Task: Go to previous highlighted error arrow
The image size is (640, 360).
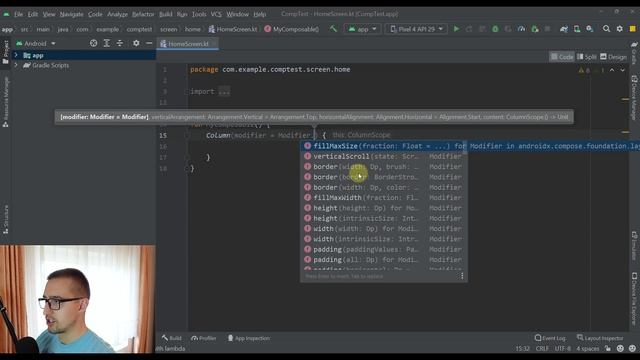Action: (x=612, y=70)
